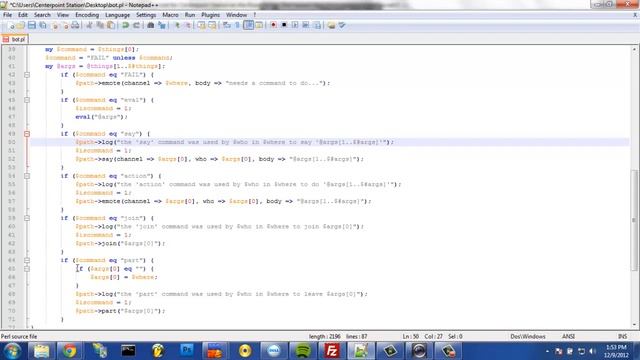Click the Cut scissors toolbar icon
Screen dimensions: 640x360
click(89, 25)
